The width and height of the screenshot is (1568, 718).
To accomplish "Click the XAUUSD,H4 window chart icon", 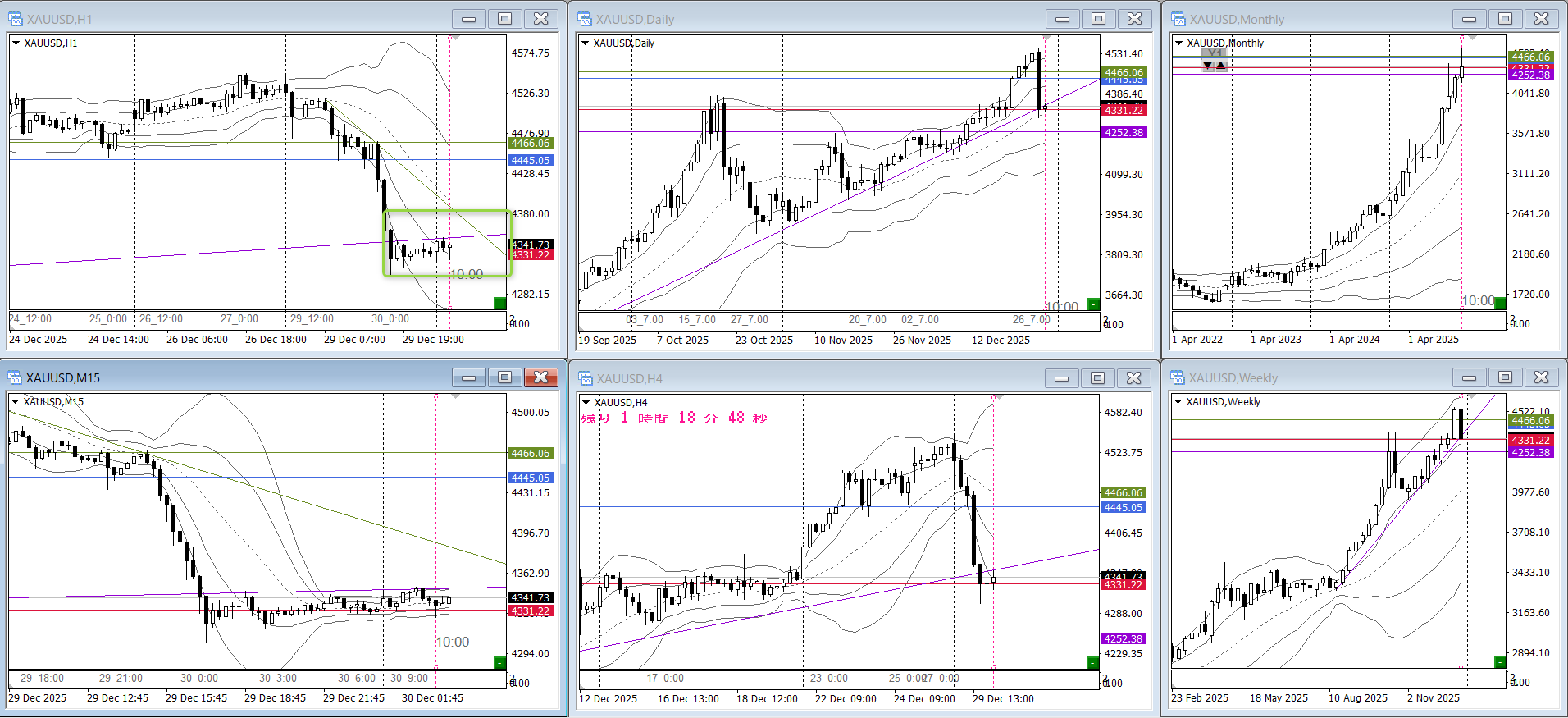I will (586, 378).
